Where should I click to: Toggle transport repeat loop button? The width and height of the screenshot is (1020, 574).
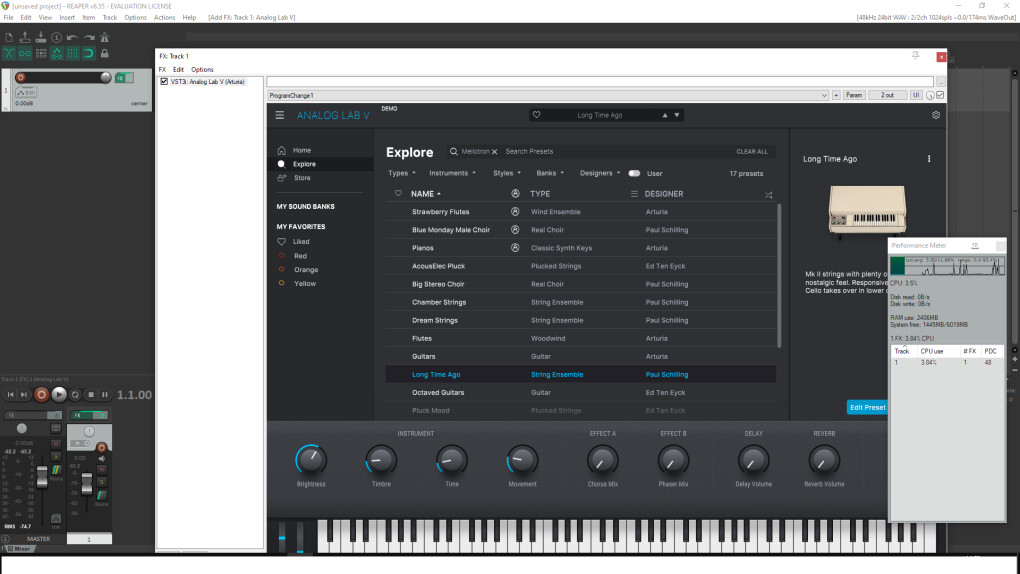75,394
